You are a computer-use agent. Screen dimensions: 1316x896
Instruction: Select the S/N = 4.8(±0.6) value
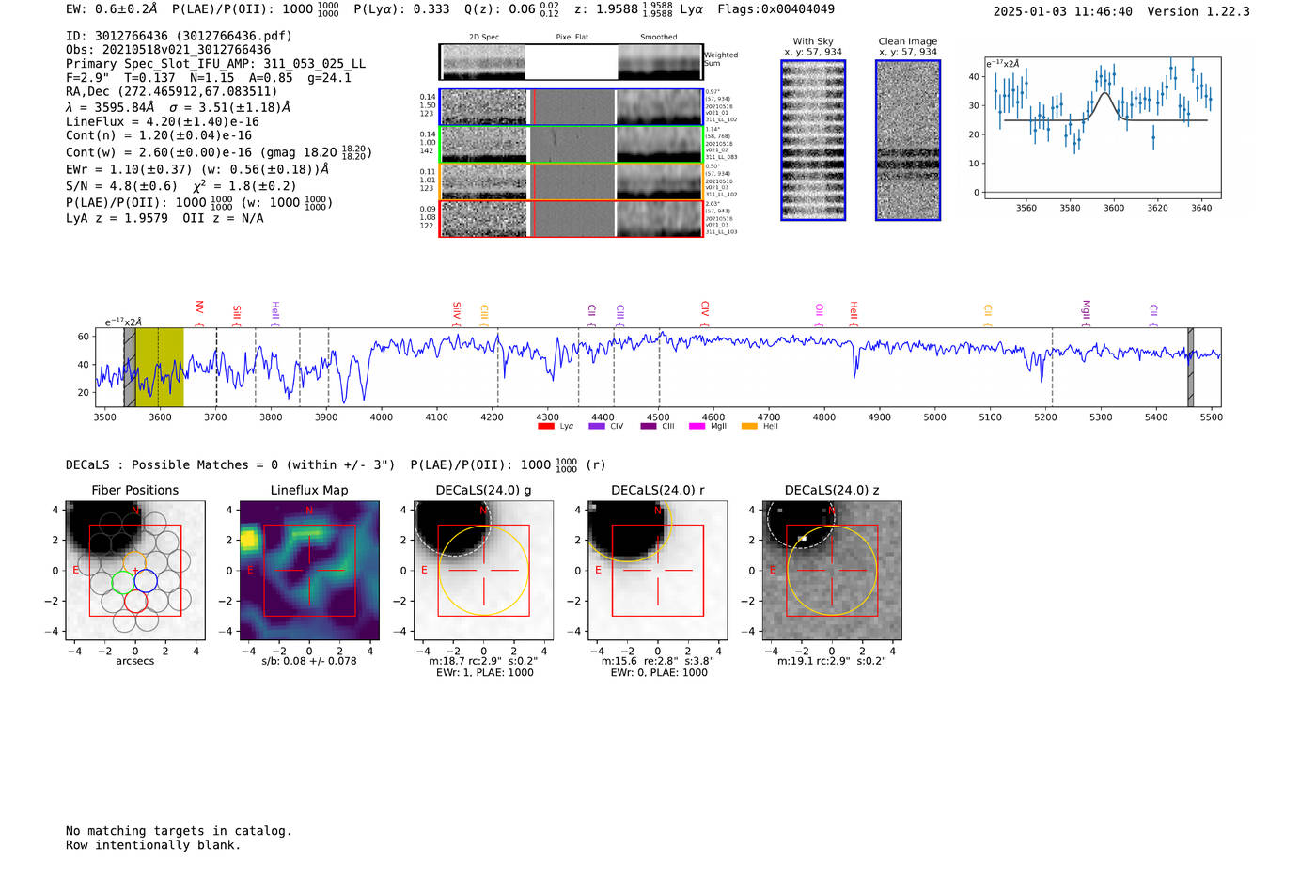(121, 186)
